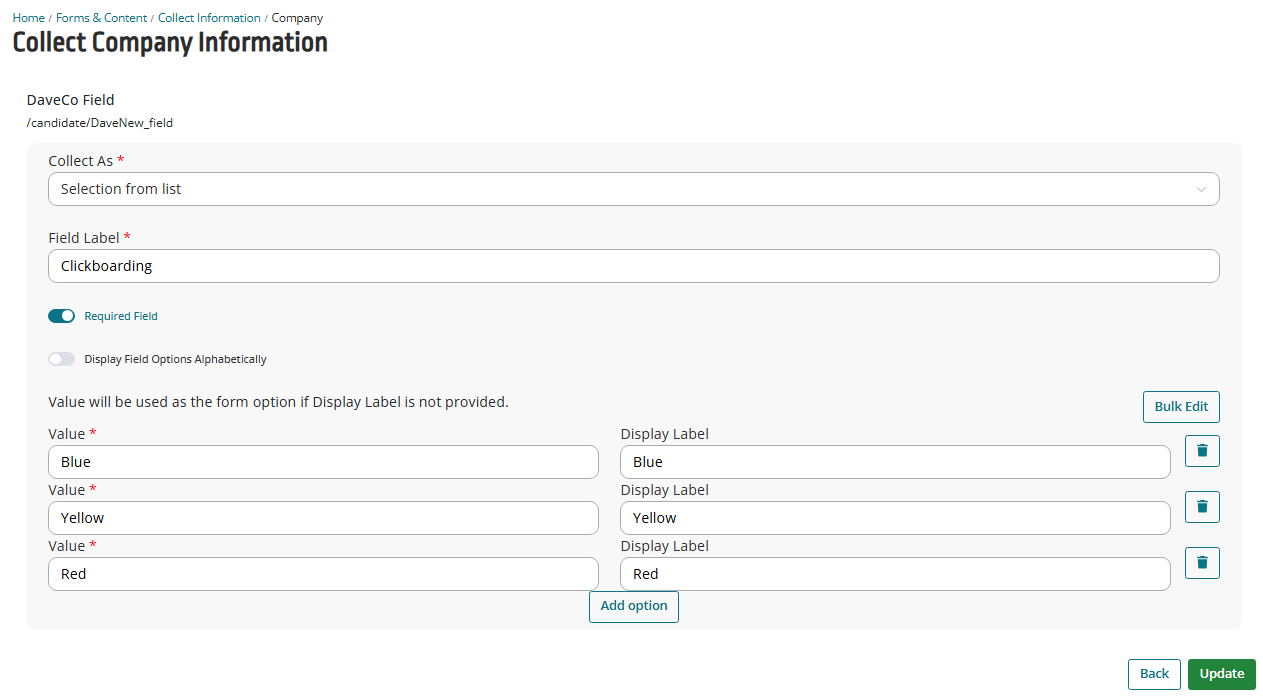
Task: Focus the Field Label input Clickboarding
Action: tap(634, 266)
